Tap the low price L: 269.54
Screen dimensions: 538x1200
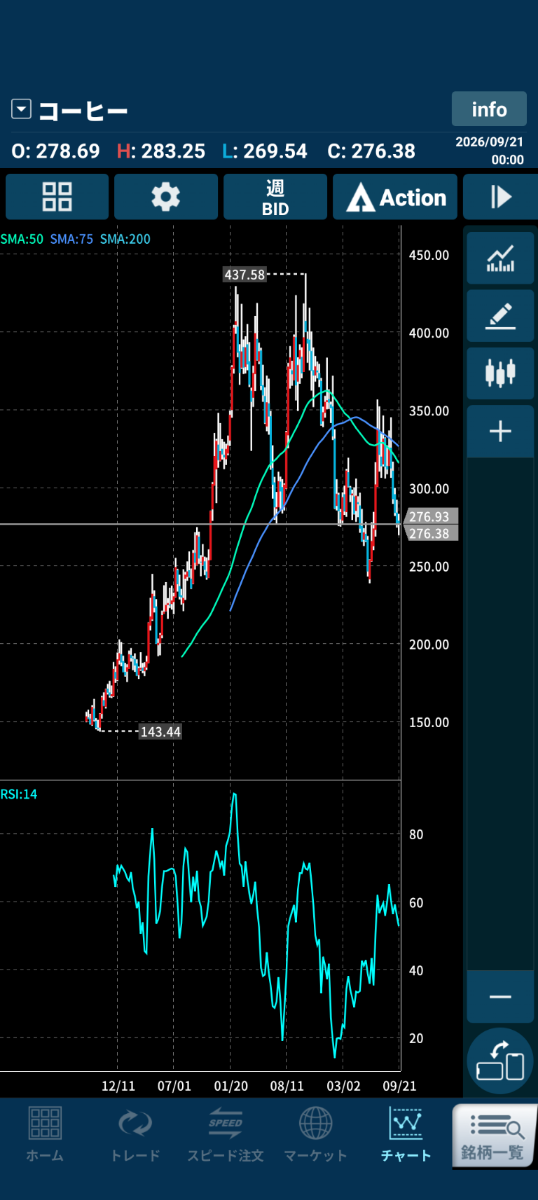point(264,152)
